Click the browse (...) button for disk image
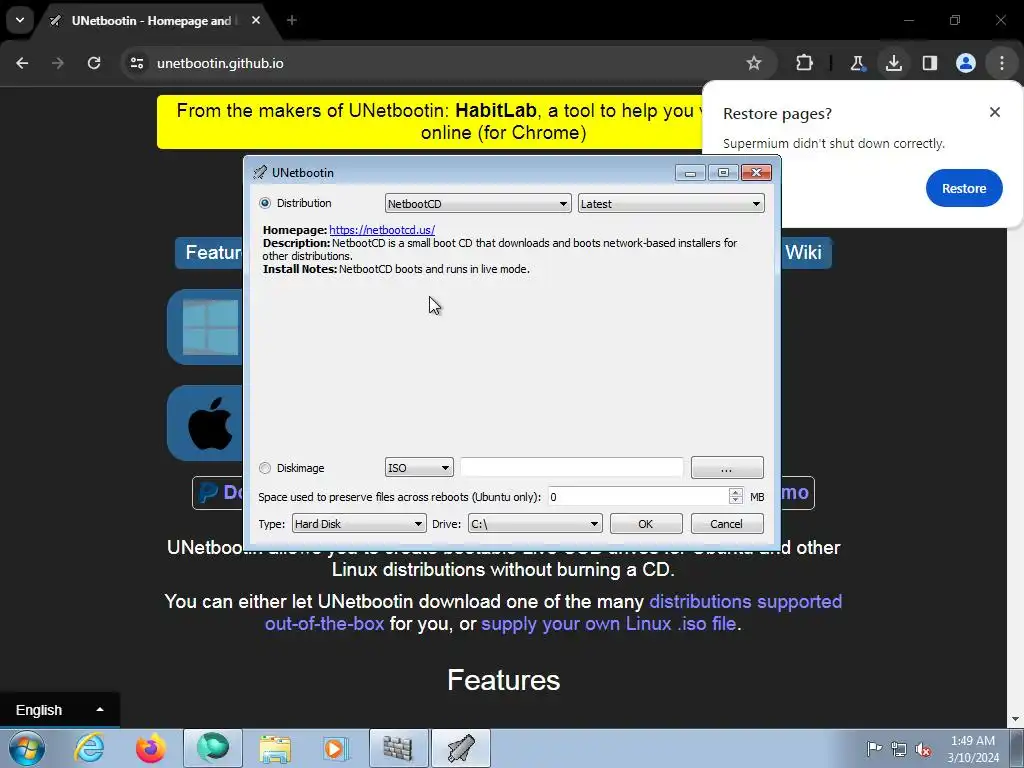The width and height of the screenshot is (1024, 768). 727,468
